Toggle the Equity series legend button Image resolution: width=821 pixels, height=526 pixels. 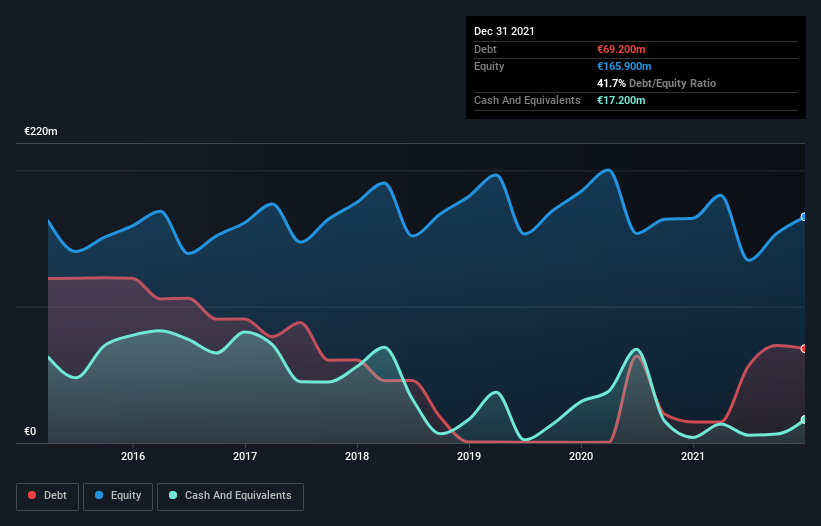click(118, 496)
